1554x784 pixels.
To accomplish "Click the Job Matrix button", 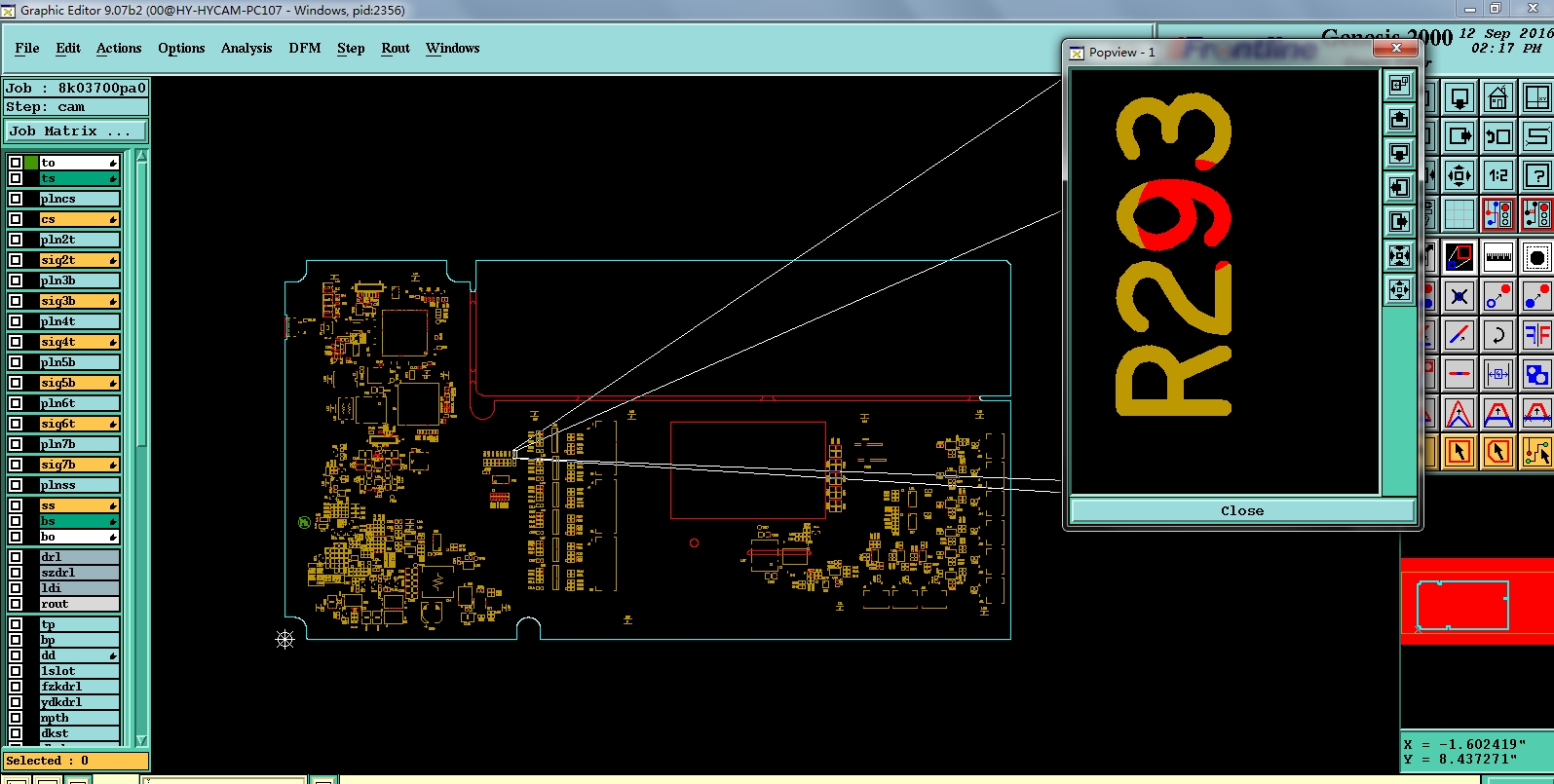I will [x=76, y=131].
